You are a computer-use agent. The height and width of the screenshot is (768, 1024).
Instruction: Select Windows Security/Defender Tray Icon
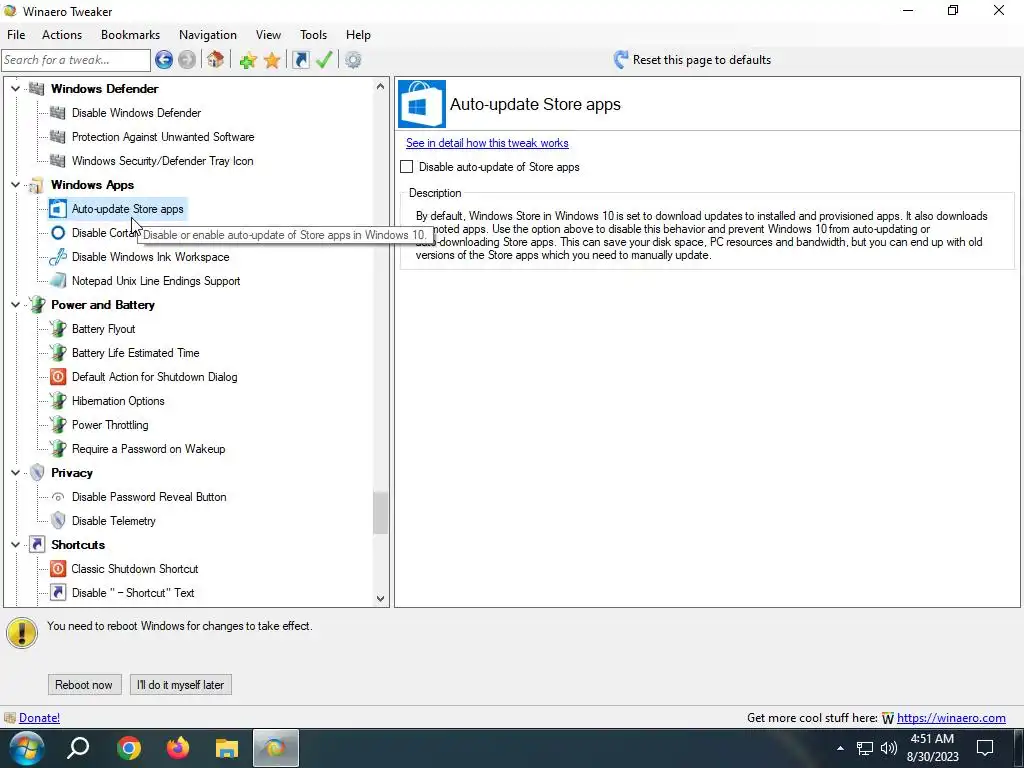163,161
